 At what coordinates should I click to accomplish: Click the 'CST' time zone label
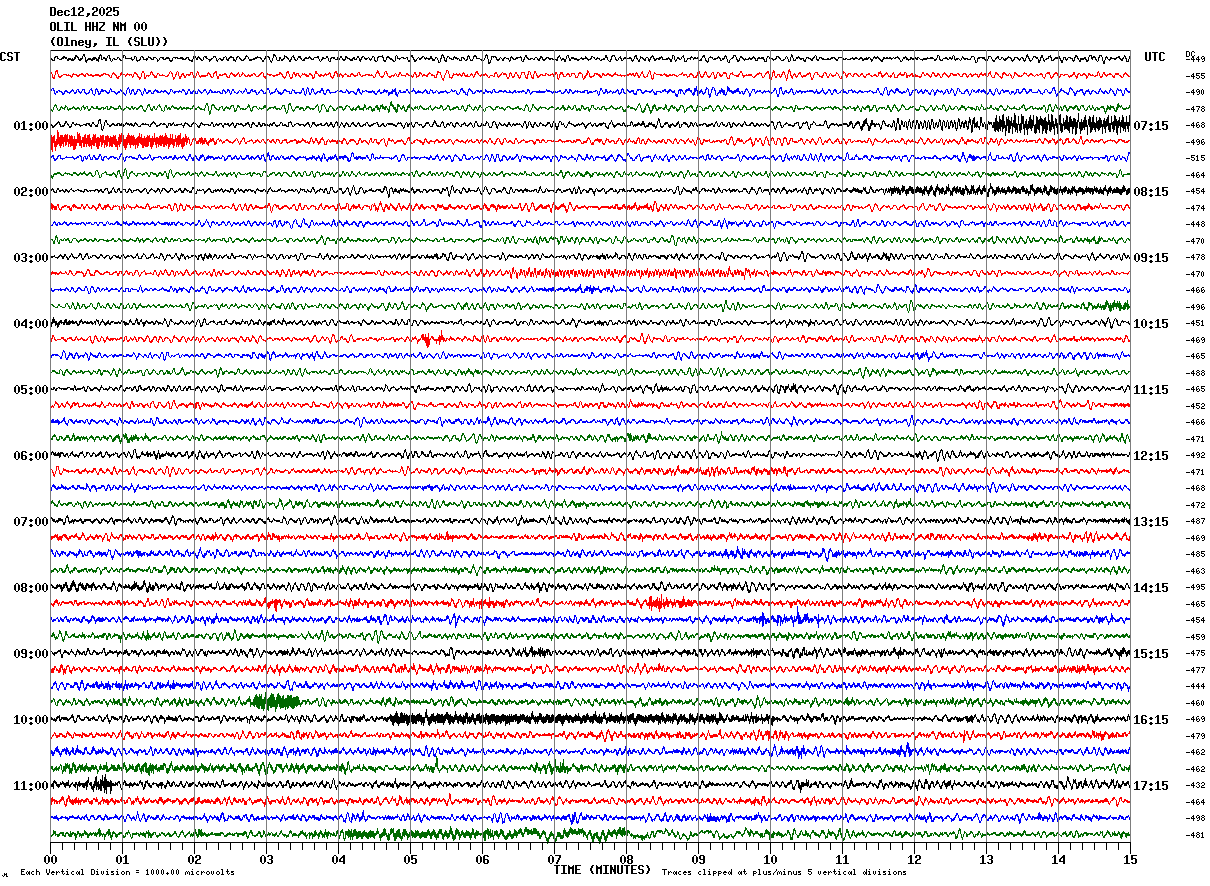(10, 57)
